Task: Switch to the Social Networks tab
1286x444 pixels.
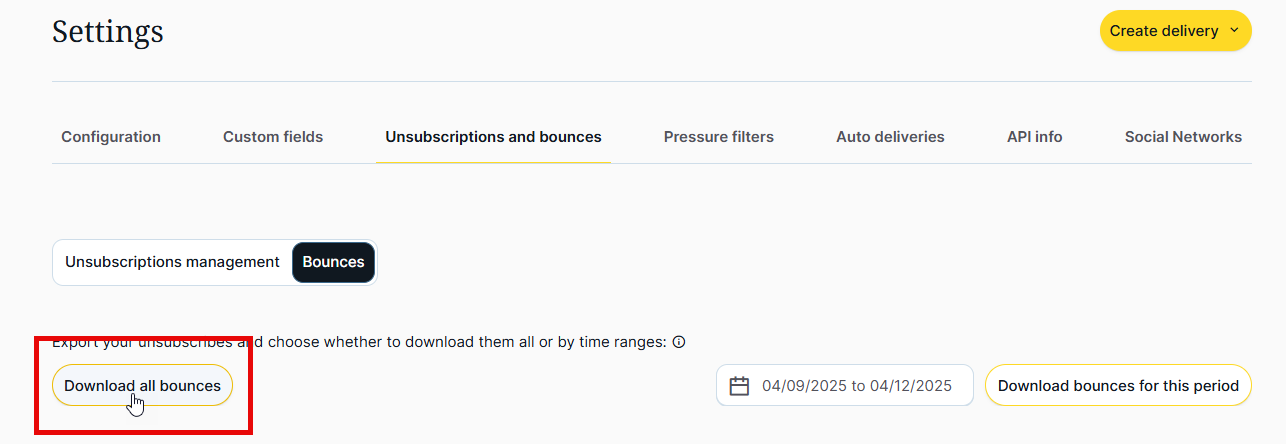Action: pyautogui.click(x=1183, y=137)
